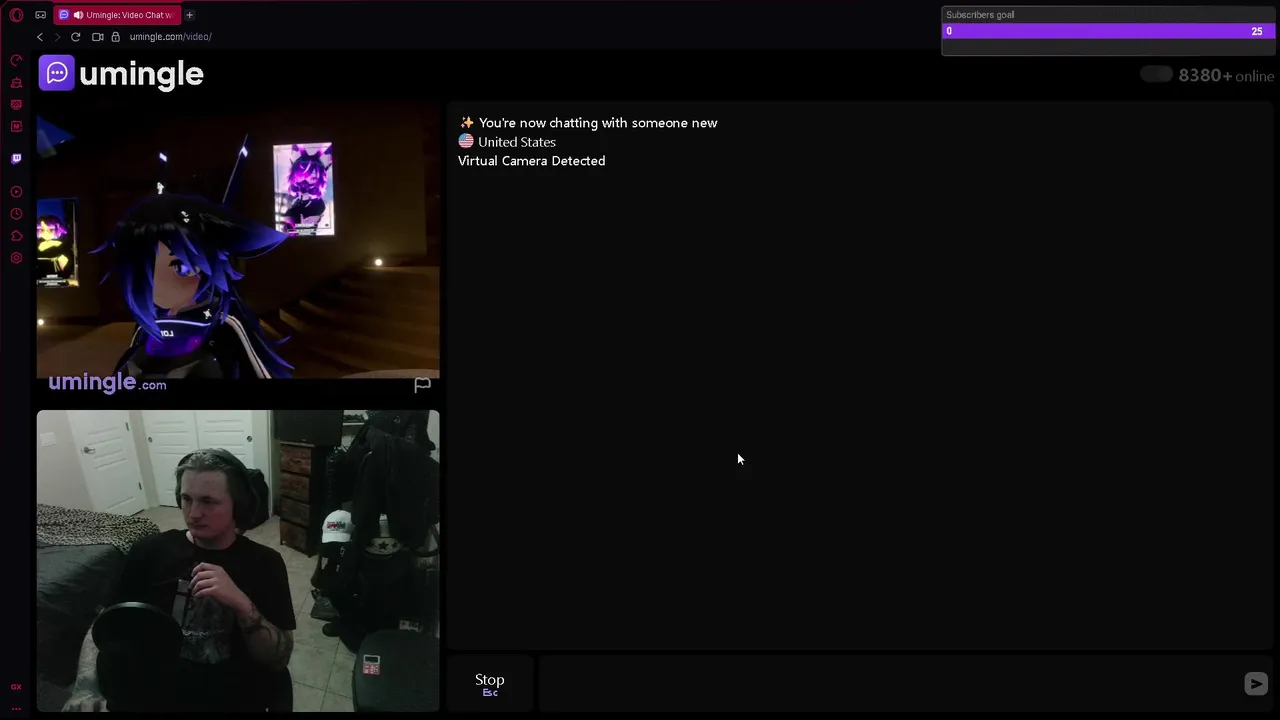Click the "Subscribers goal" overlay label

point(980,15)
